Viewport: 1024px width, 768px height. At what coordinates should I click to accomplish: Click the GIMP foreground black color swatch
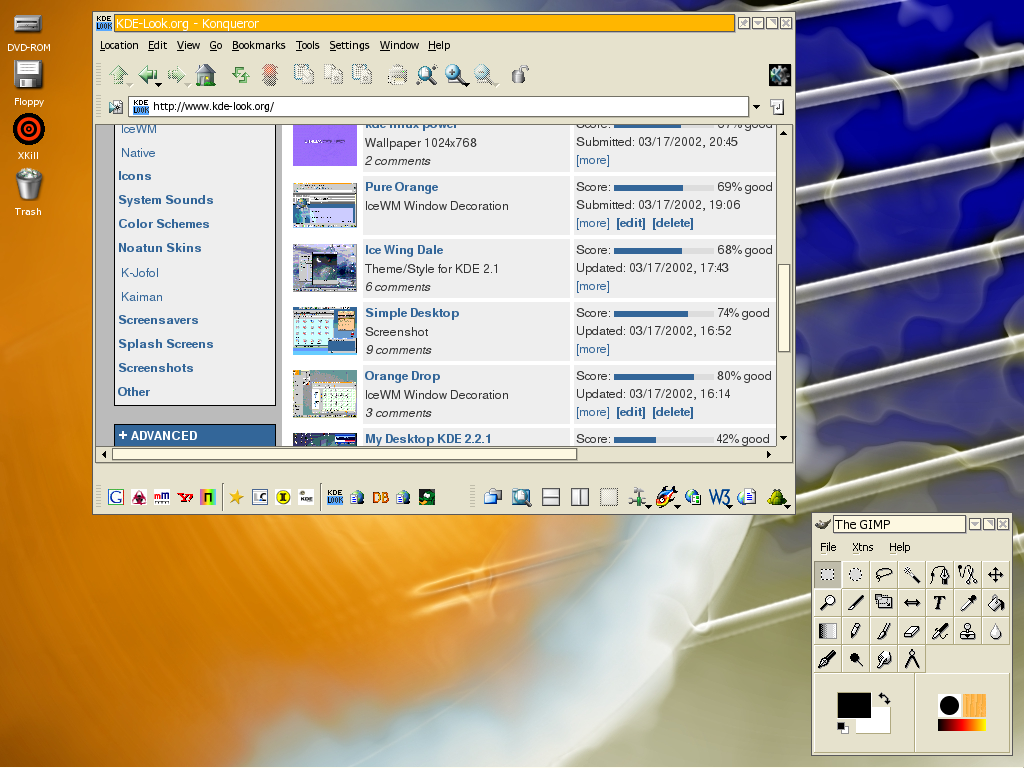pos(854,705)
